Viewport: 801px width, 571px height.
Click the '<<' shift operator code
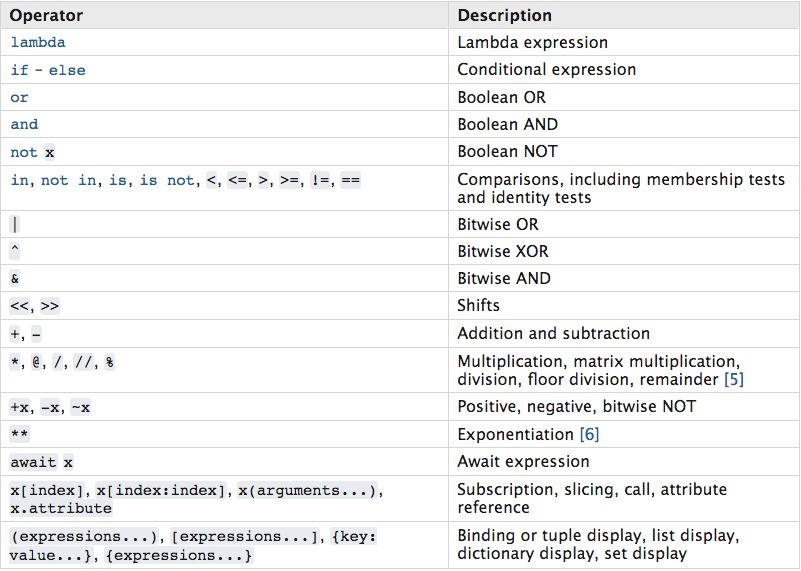[x=20, y=306]
